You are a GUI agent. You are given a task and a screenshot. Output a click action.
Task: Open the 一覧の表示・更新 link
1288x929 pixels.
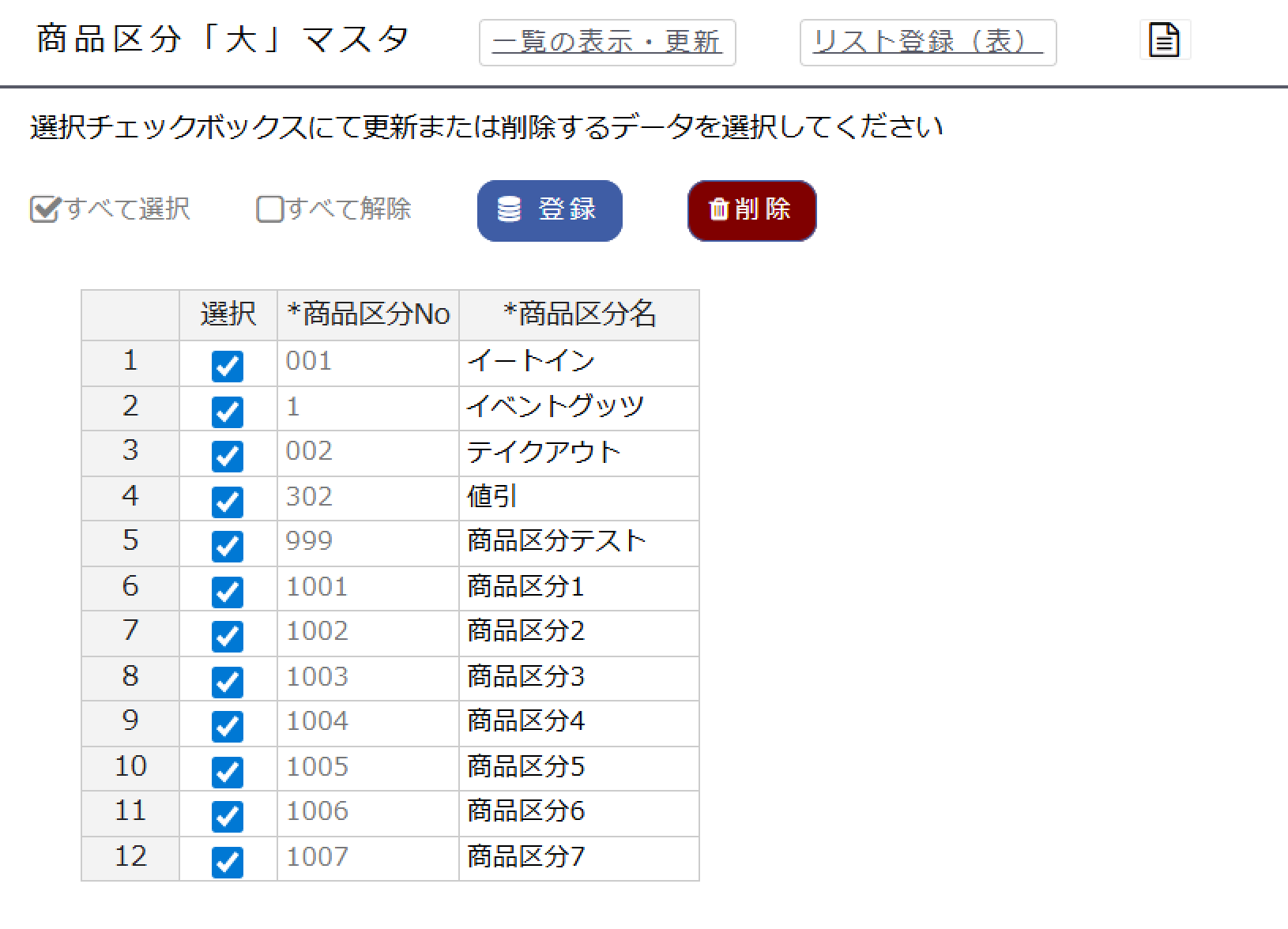[607, 43]
